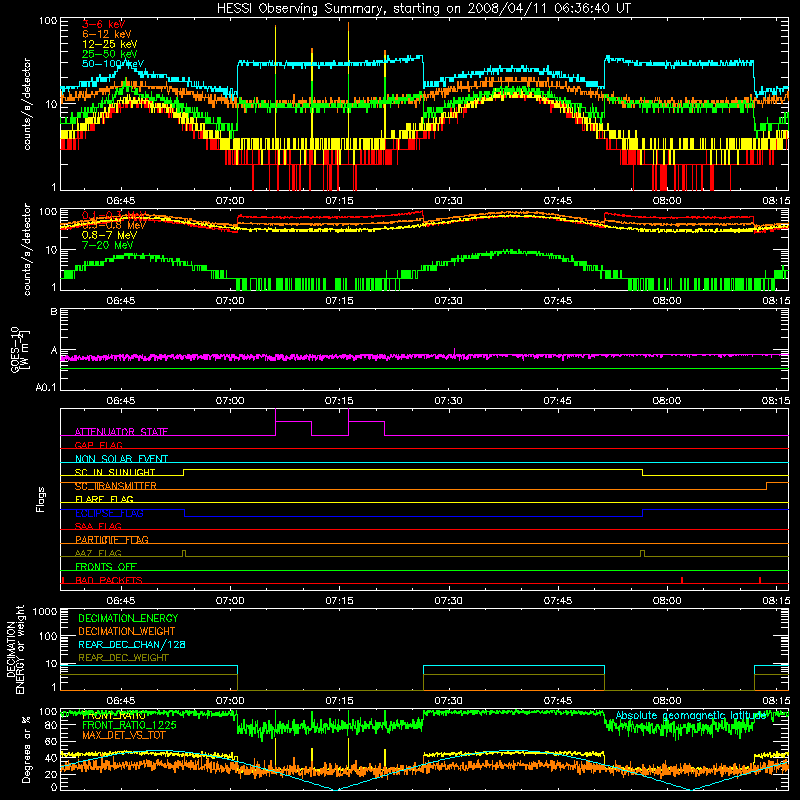Click the SAA_FLAG label
800x800 pixels.
tap(98, 526)
